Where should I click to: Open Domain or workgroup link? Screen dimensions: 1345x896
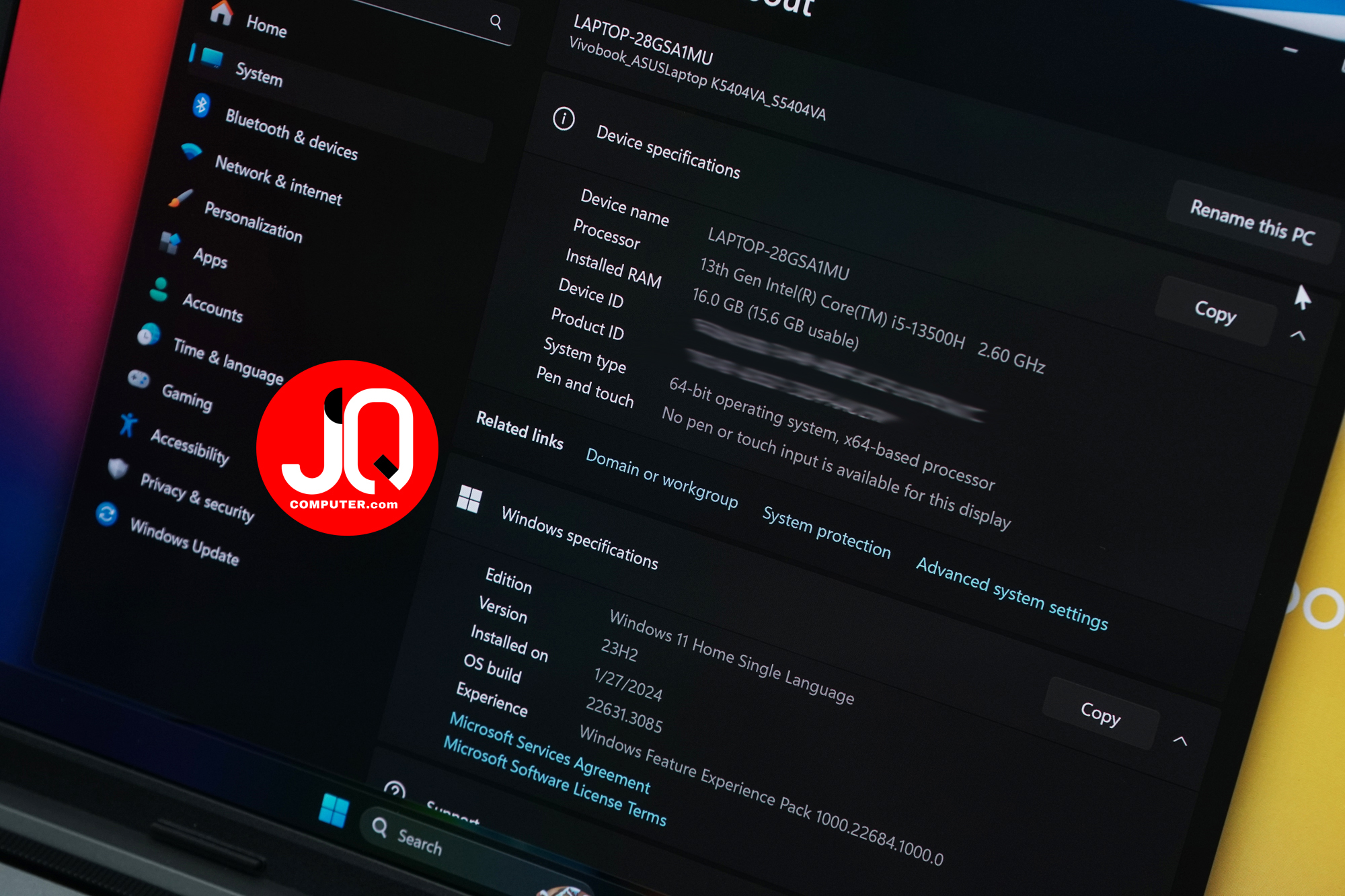coord(662,478)
